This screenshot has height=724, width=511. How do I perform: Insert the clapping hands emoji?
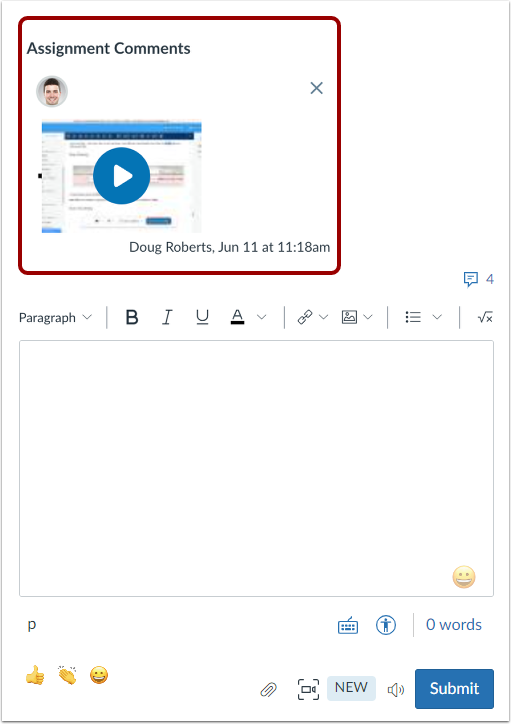tap(67, 675)
